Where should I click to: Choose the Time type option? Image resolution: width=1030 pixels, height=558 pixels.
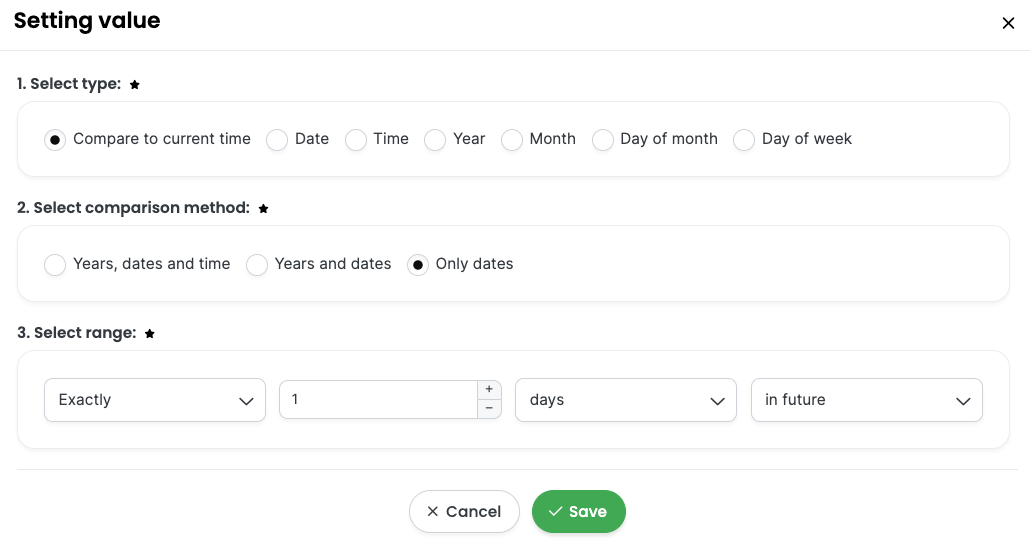coord(355,139)
